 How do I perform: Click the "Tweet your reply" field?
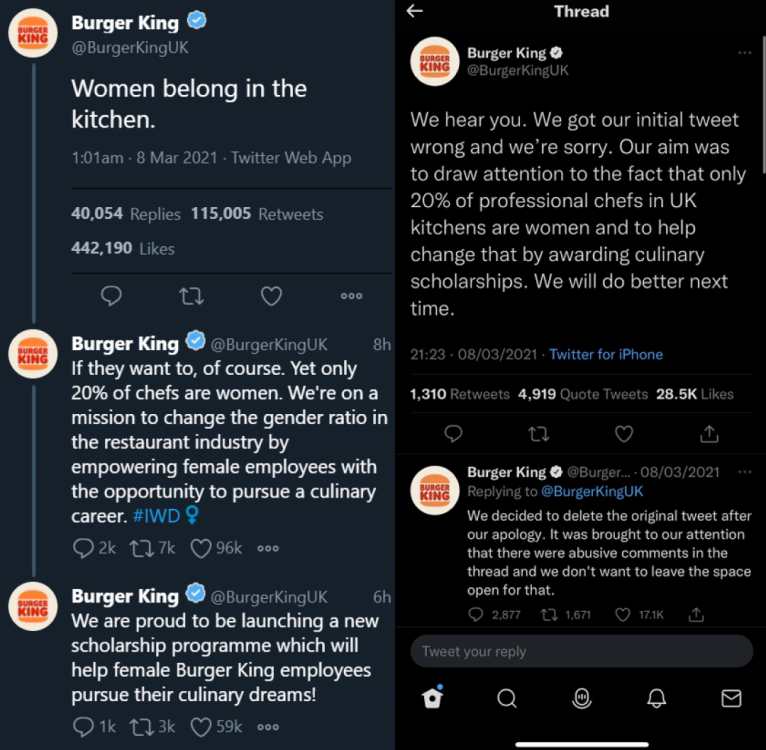(x=581, y=651)
